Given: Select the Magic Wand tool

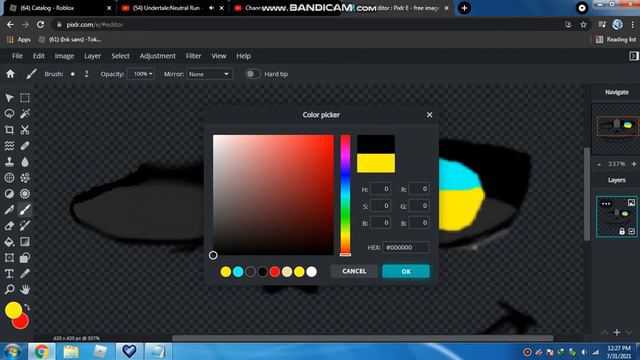Looking at the screenshot, I should 25,113.
